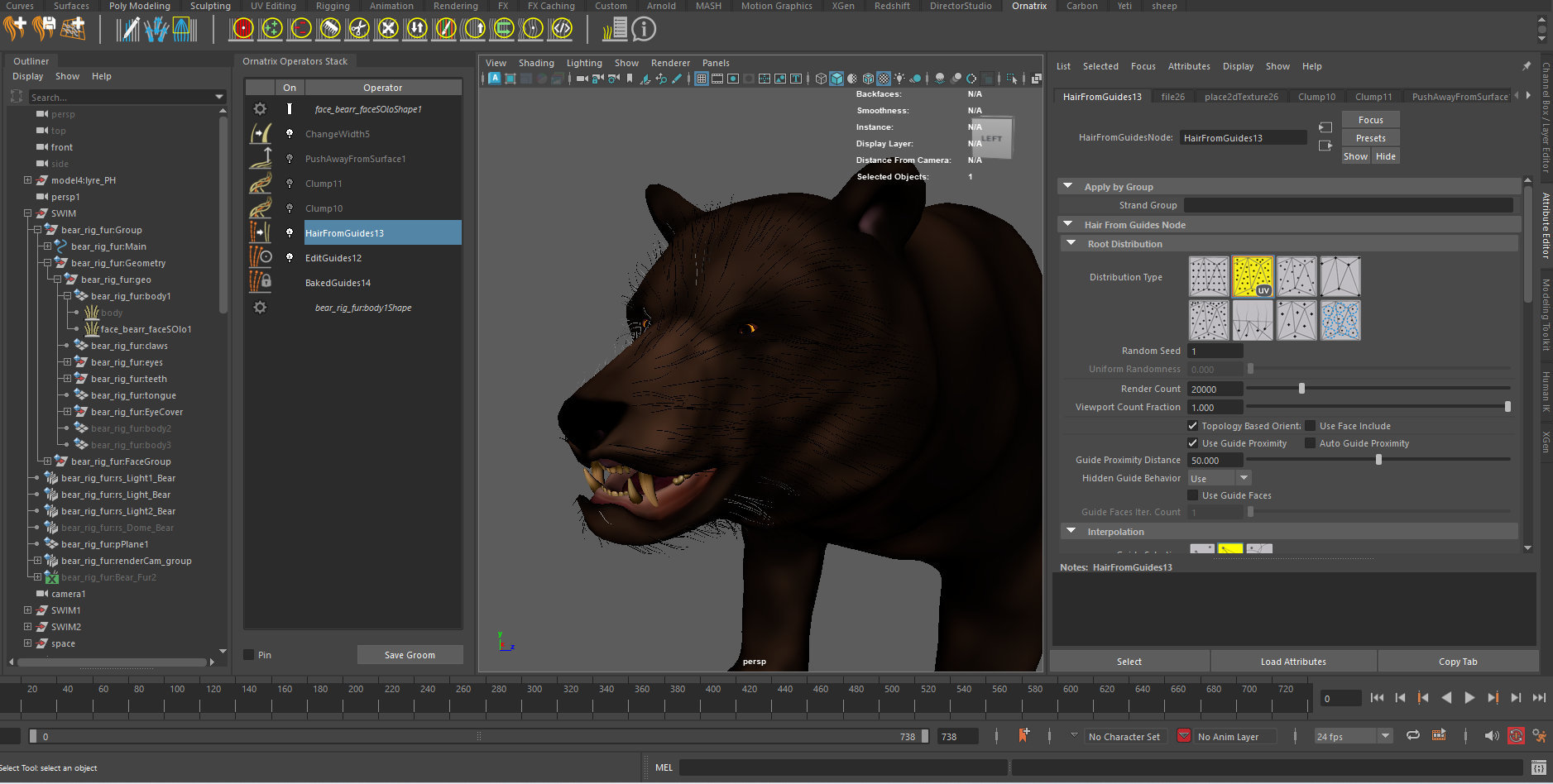Toggle the Topology Based Orient checkbox
The width and height of the screenshot is (1553, 784).
[1193, 426]
